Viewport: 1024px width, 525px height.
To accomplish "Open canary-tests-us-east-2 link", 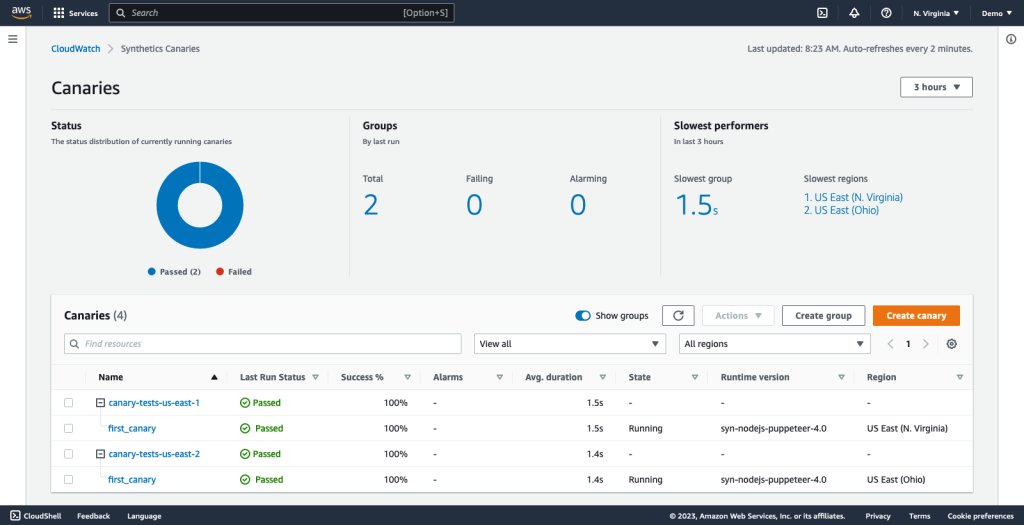I will [x=154, y=454].
